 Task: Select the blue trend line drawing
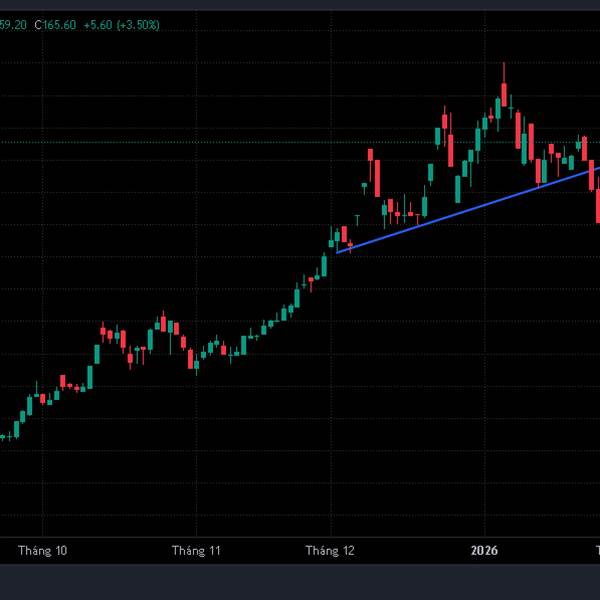click(468, 210)
